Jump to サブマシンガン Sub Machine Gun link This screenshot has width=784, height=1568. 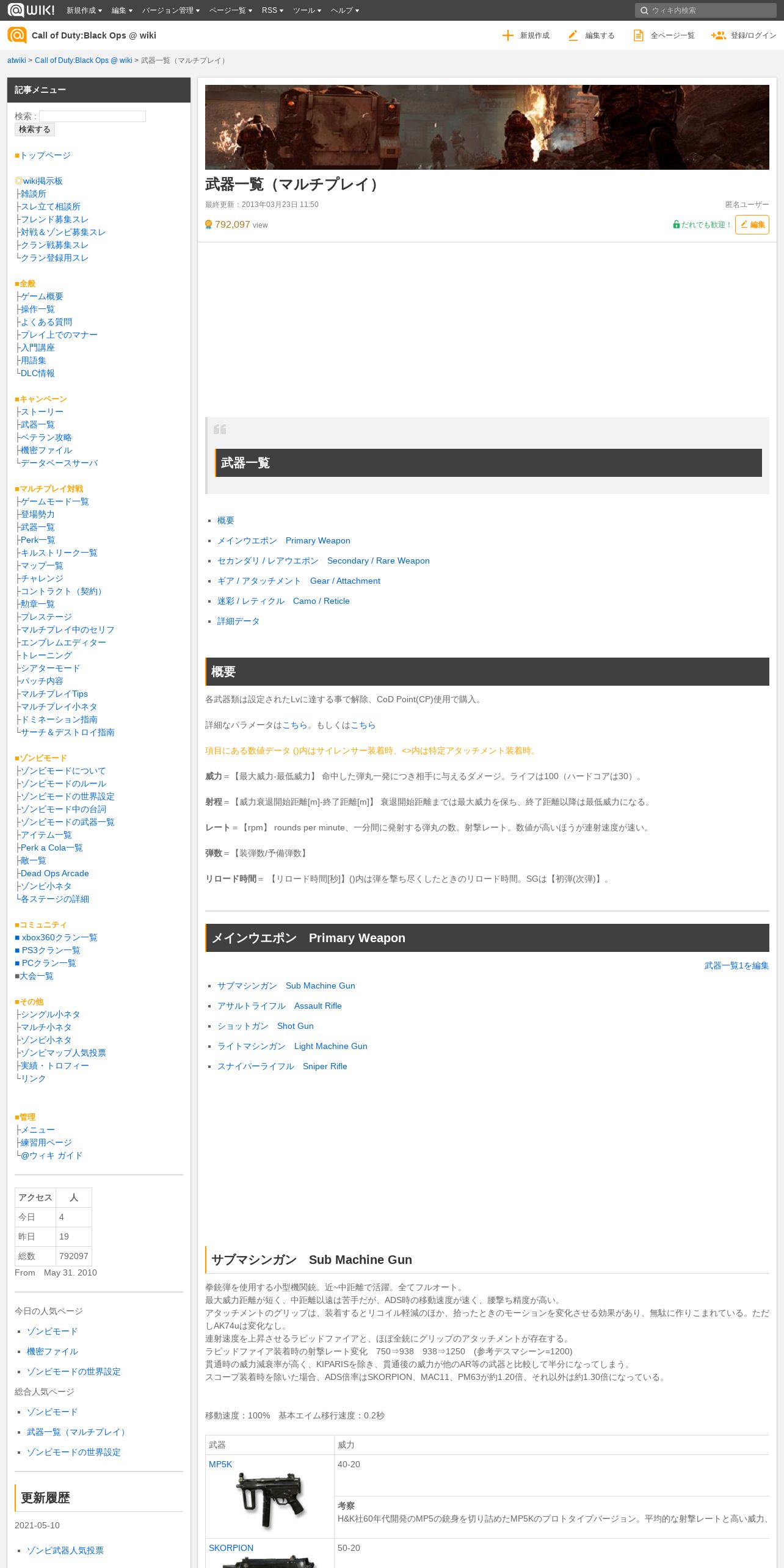coord(286,985)
